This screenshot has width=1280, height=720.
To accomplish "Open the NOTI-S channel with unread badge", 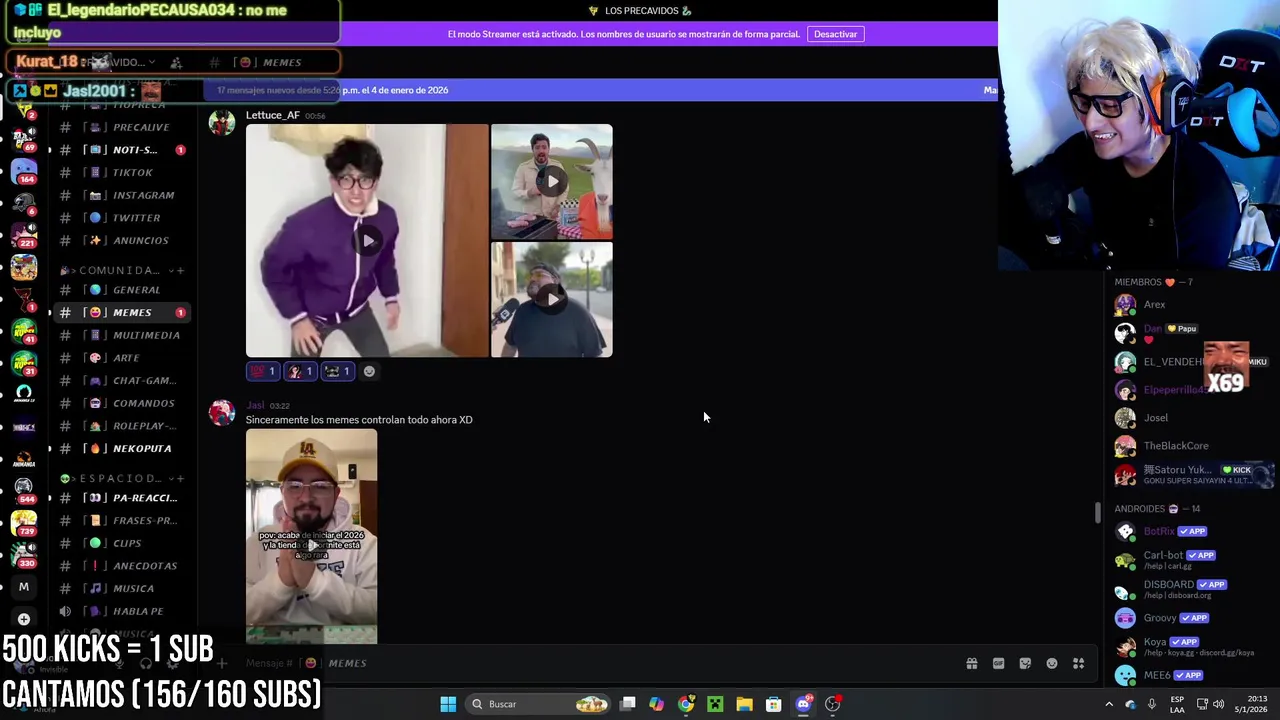I will (122, 150).
